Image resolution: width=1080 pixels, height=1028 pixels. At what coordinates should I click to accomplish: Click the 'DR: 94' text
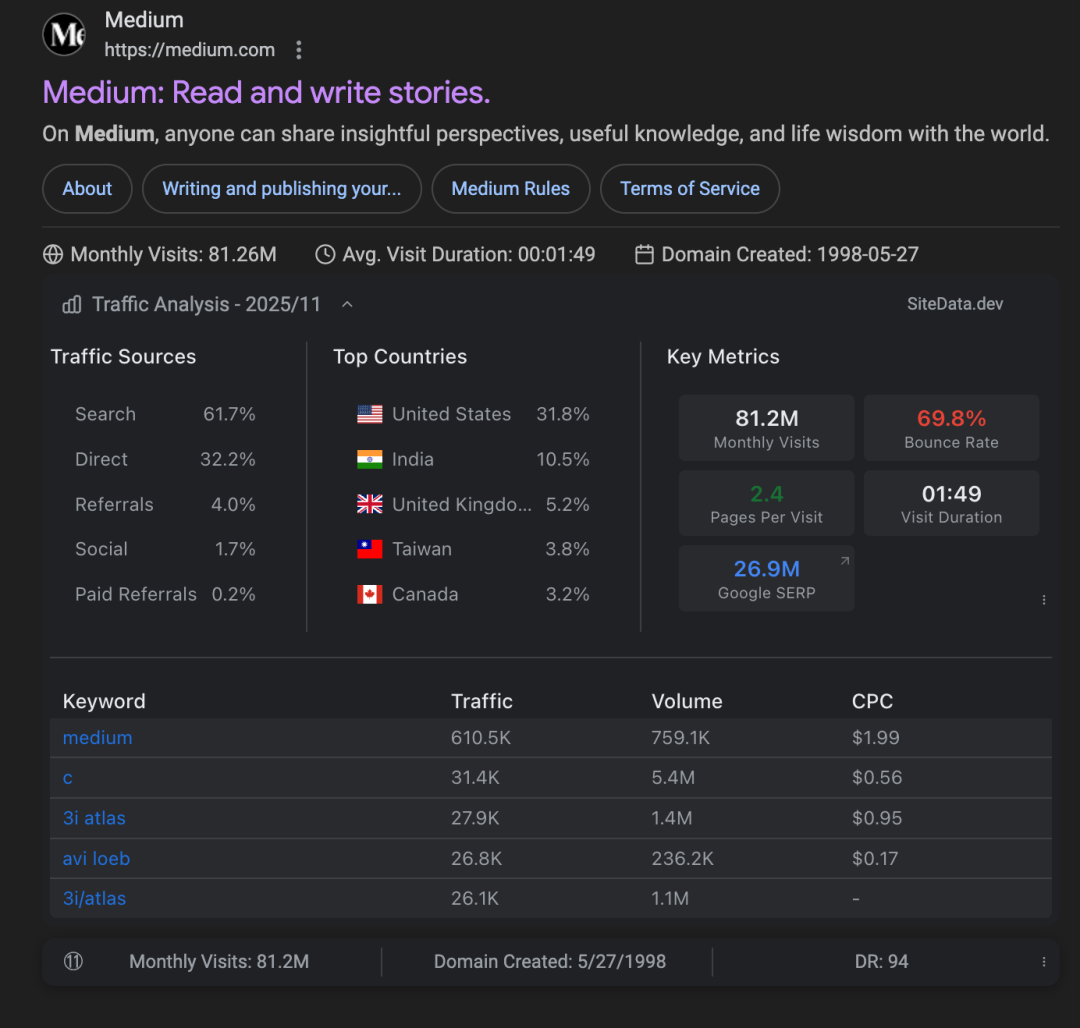coord(882,961)
